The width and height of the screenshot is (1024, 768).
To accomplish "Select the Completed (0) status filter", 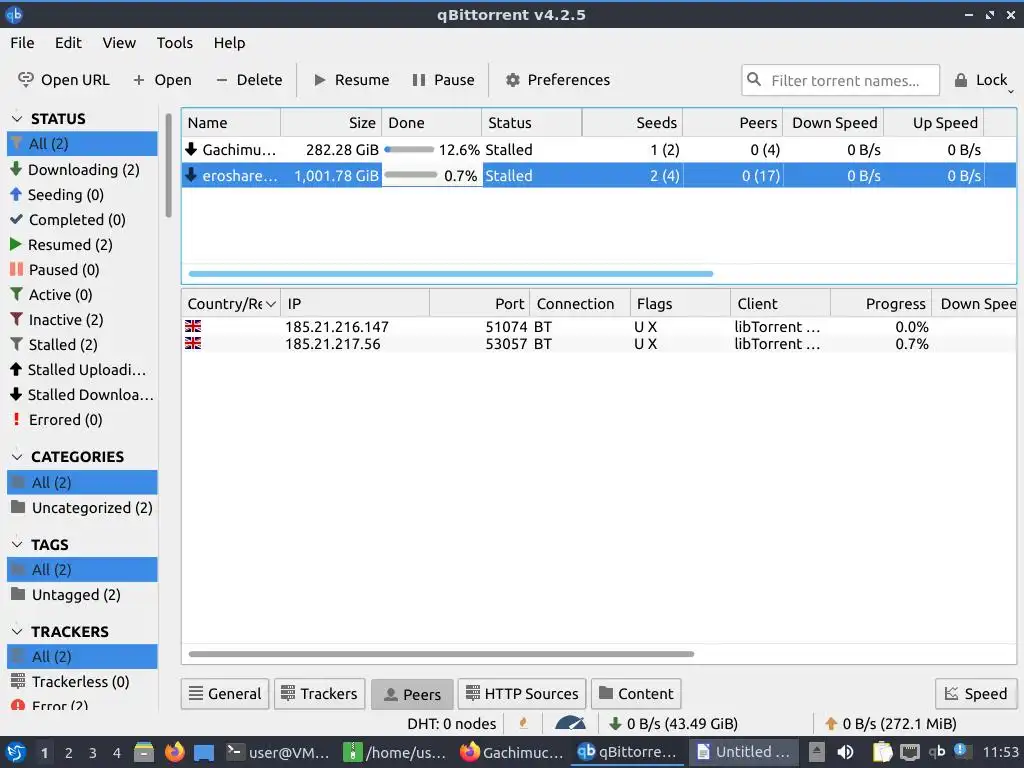I will 82,219.
